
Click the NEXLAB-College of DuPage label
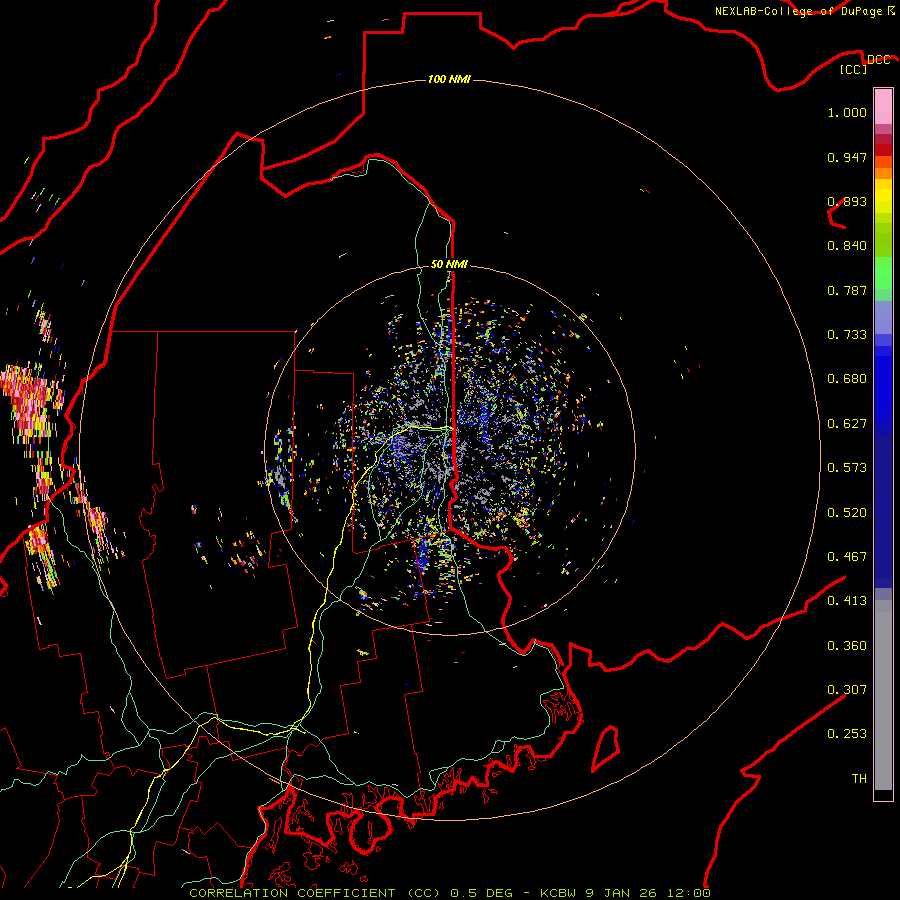pyautogui.click(x=801, y=11)
